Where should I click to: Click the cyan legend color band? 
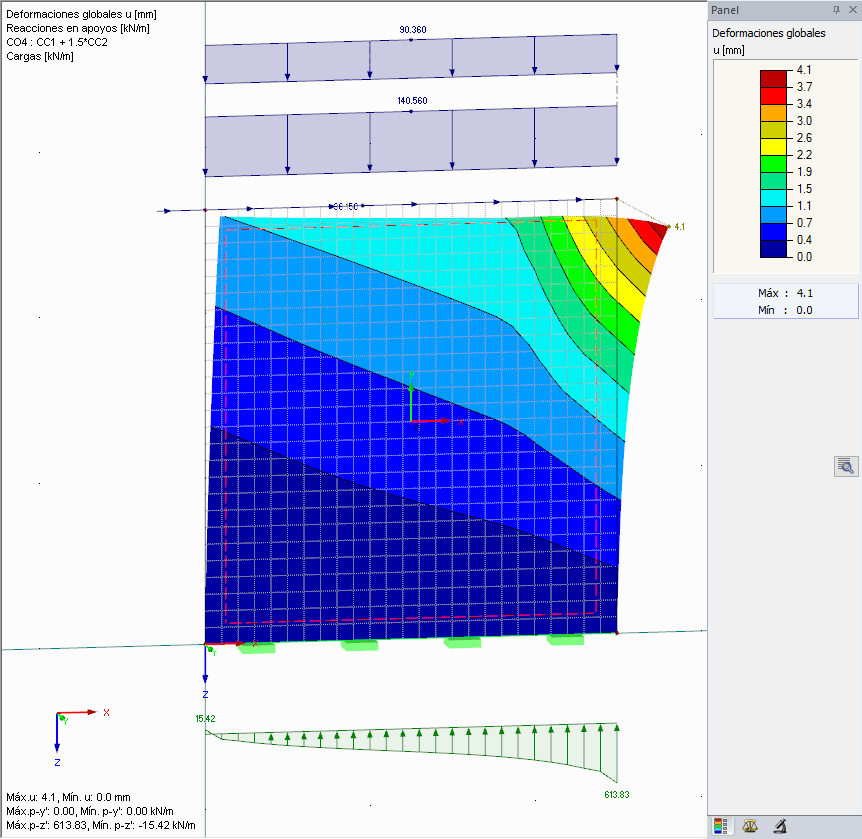click(773, 198)
